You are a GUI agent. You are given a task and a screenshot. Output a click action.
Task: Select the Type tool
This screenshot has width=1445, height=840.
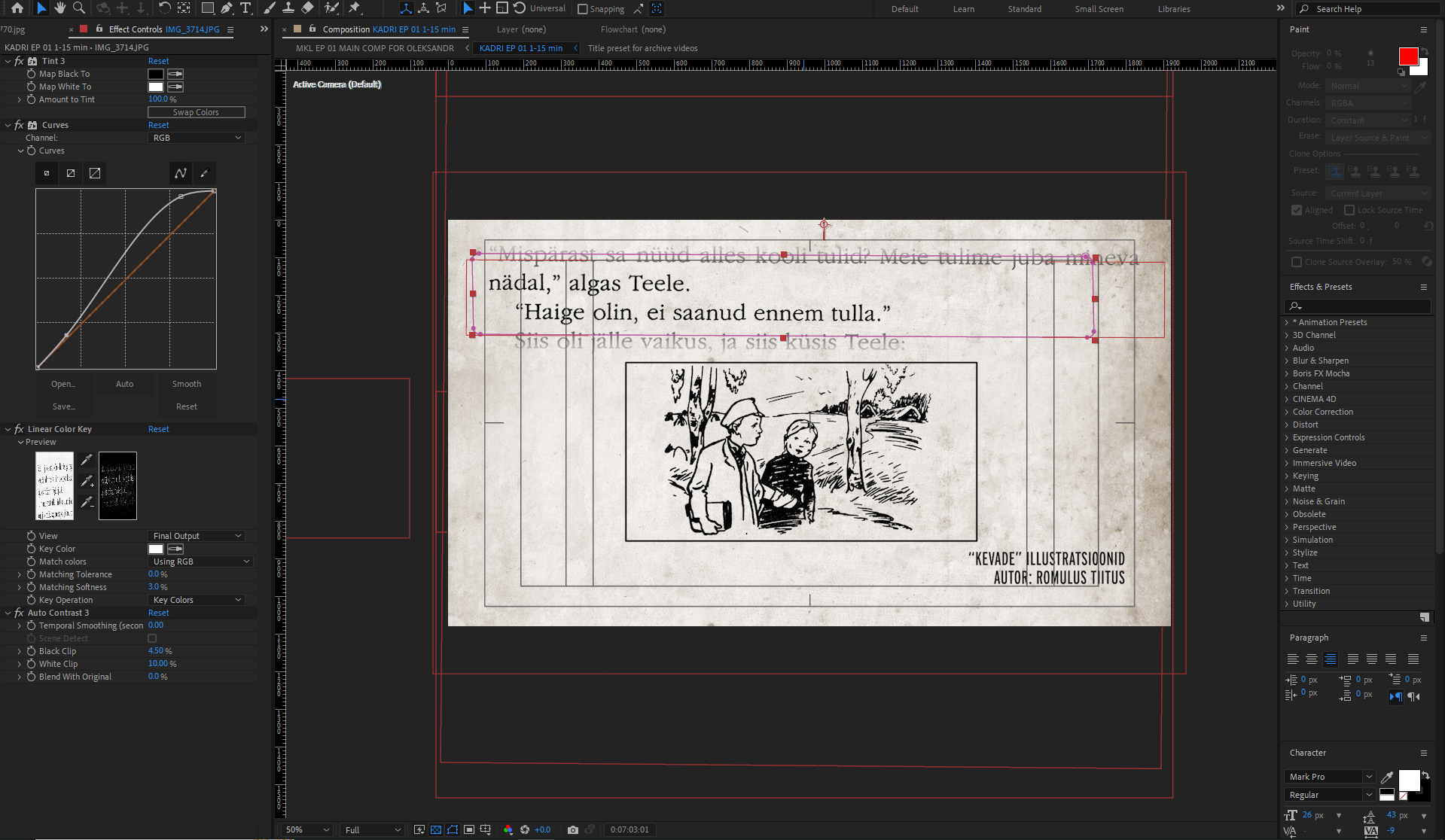(x=245, y=8)
